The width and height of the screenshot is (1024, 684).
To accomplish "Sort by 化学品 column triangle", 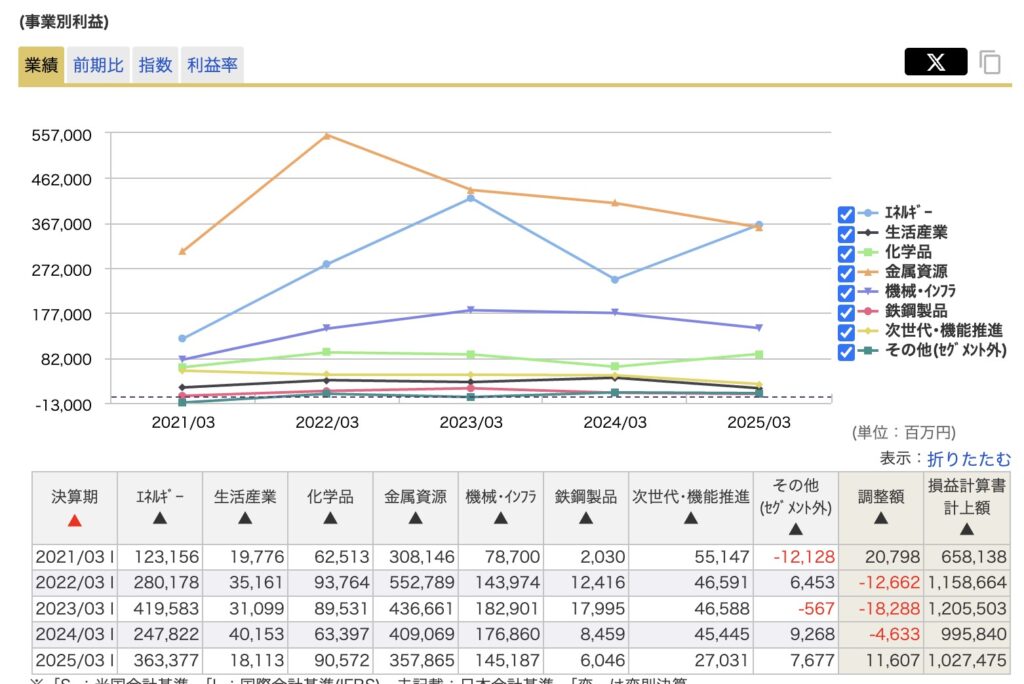I will tap(330, 518).
